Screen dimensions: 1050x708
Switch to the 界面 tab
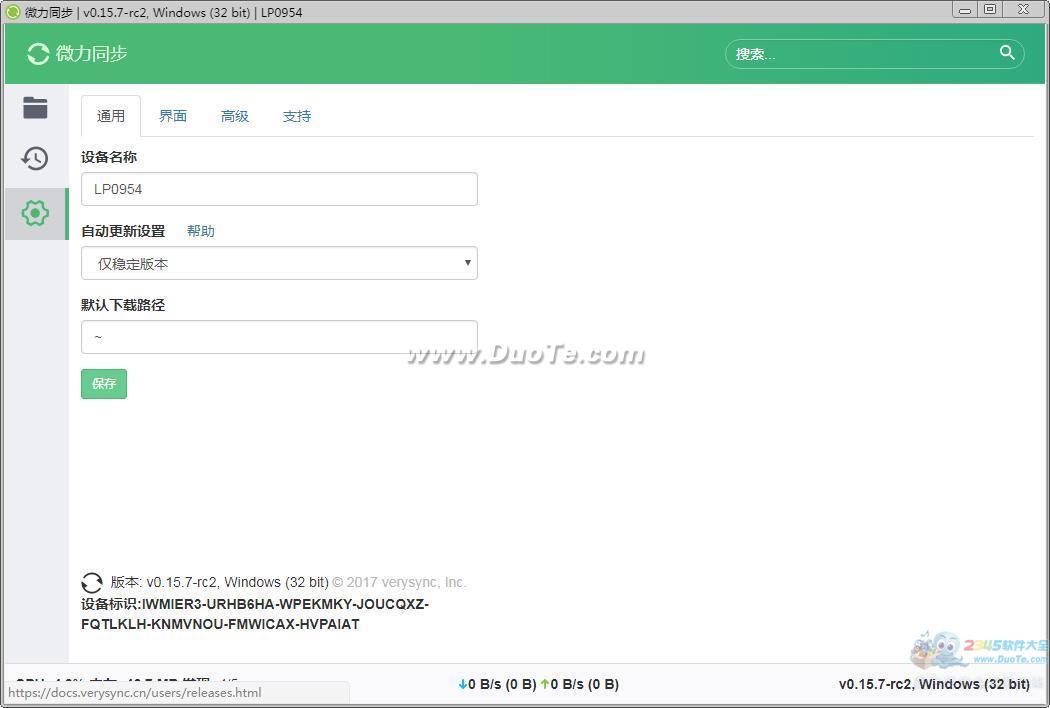[173, 116]
